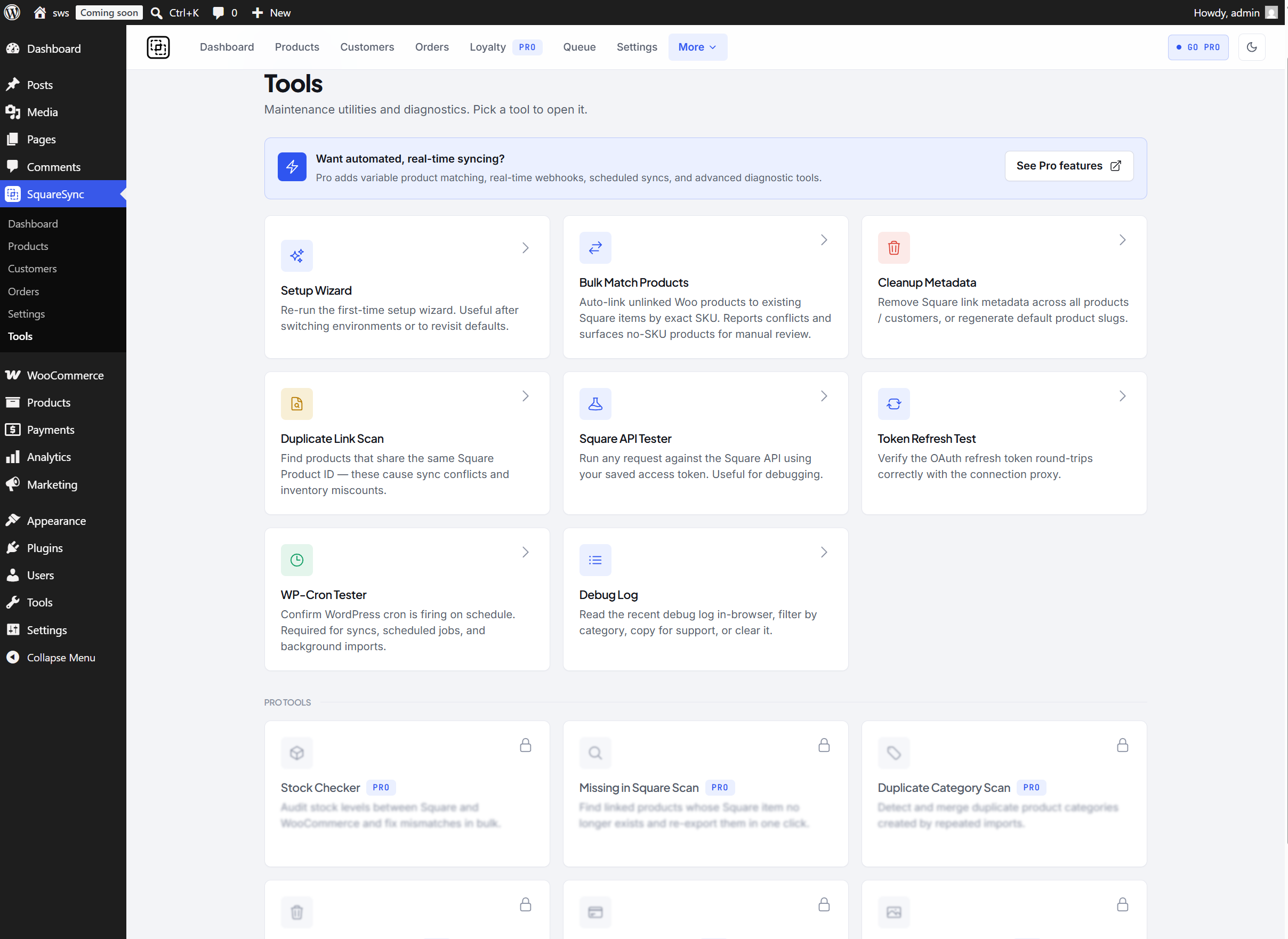Click the Cleanup Metadata trash icon

pyautogui.click(x=894, y=248)
